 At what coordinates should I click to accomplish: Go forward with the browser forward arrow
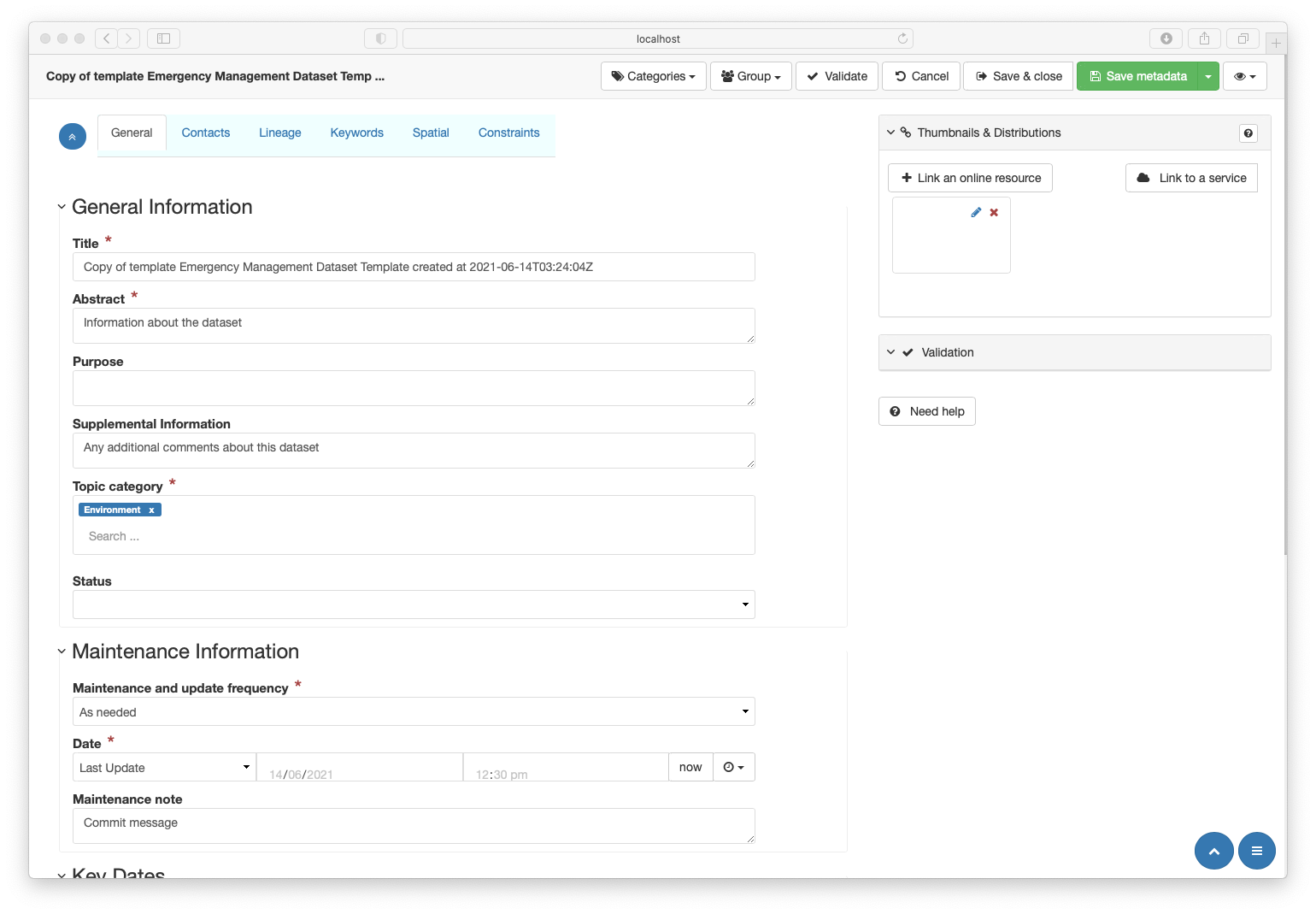pos(129,38)
